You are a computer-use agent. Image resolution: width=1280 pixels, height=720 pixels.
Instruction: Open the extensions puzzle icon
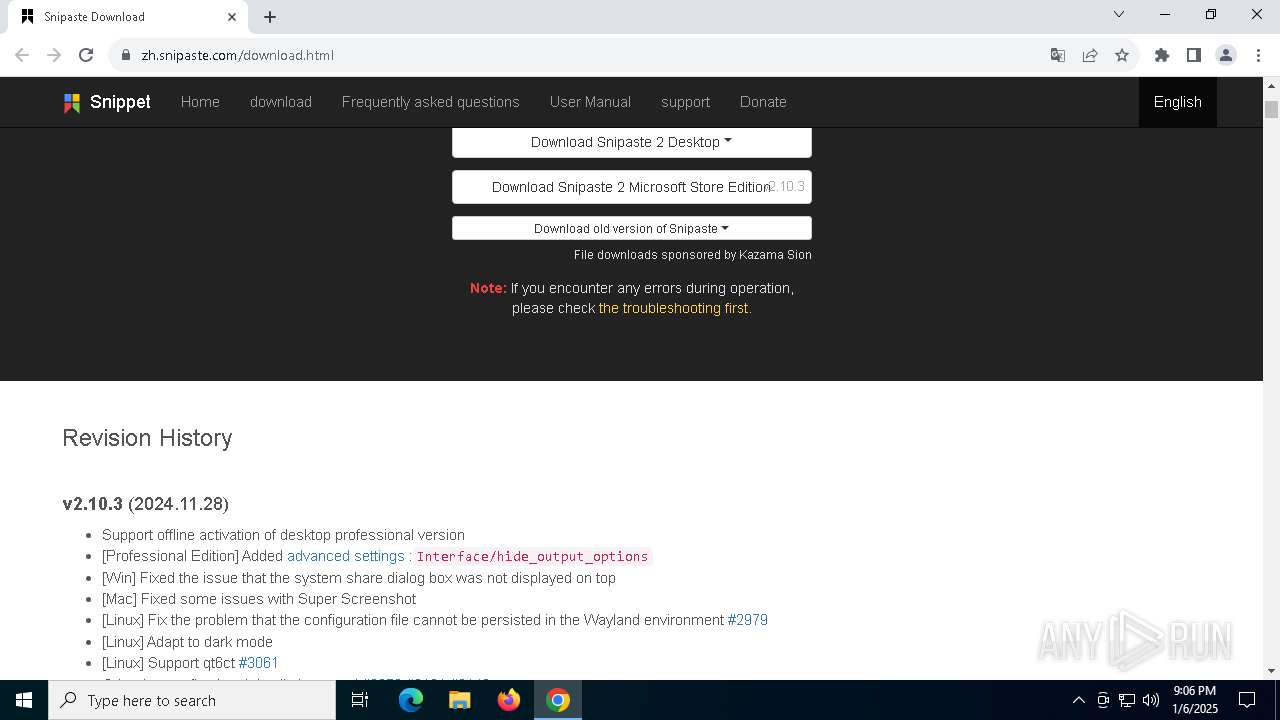(1162, 55)
